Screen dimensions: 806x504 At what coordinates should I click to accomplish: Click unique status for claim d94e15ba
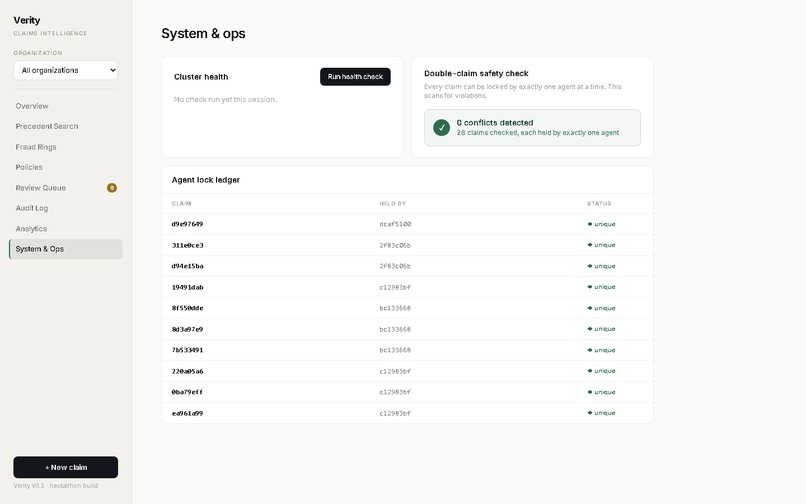tap(601, 266)
